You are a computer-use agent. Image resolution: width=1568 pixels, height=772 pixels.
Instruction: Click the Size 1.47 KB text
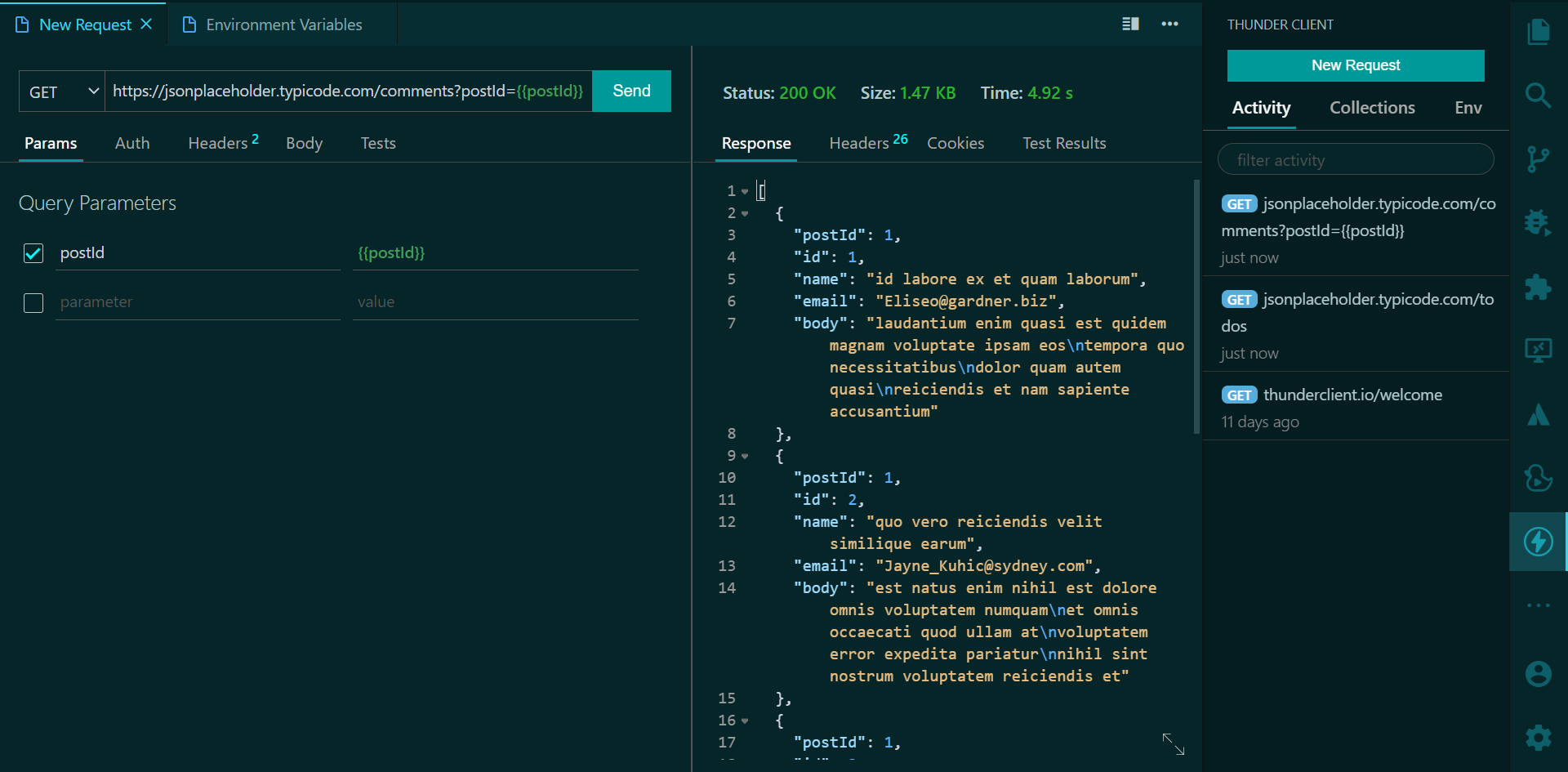[908, 93]
